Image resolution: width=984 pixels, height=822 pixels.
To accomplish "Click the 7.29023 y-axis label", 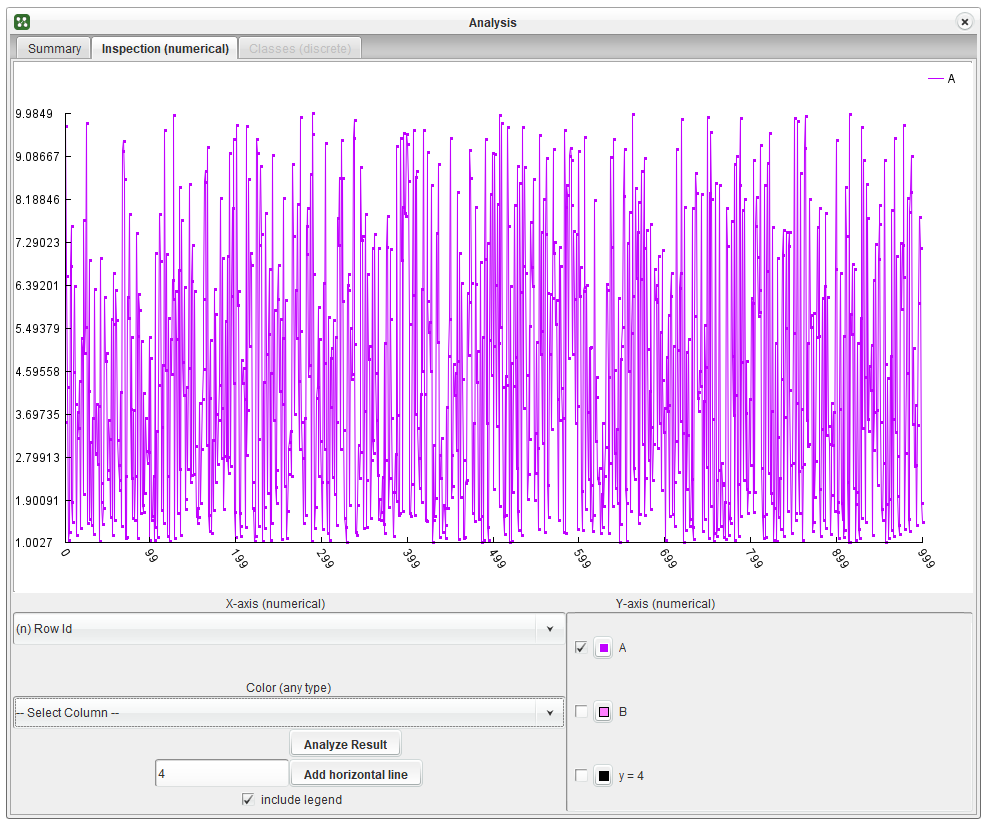I will 38,243.
